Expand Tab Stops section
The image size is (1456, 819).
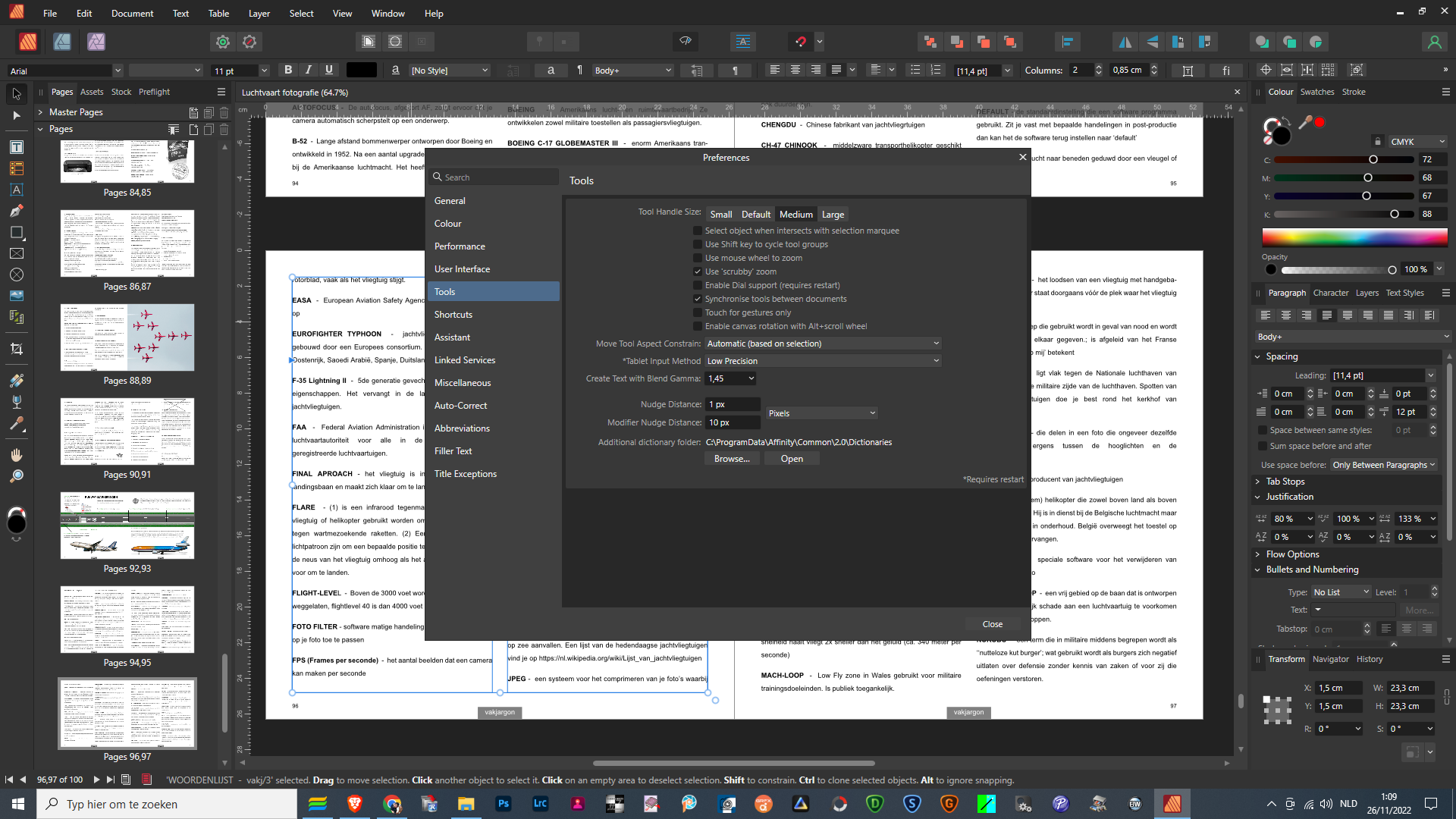(x=1257, y=482)
